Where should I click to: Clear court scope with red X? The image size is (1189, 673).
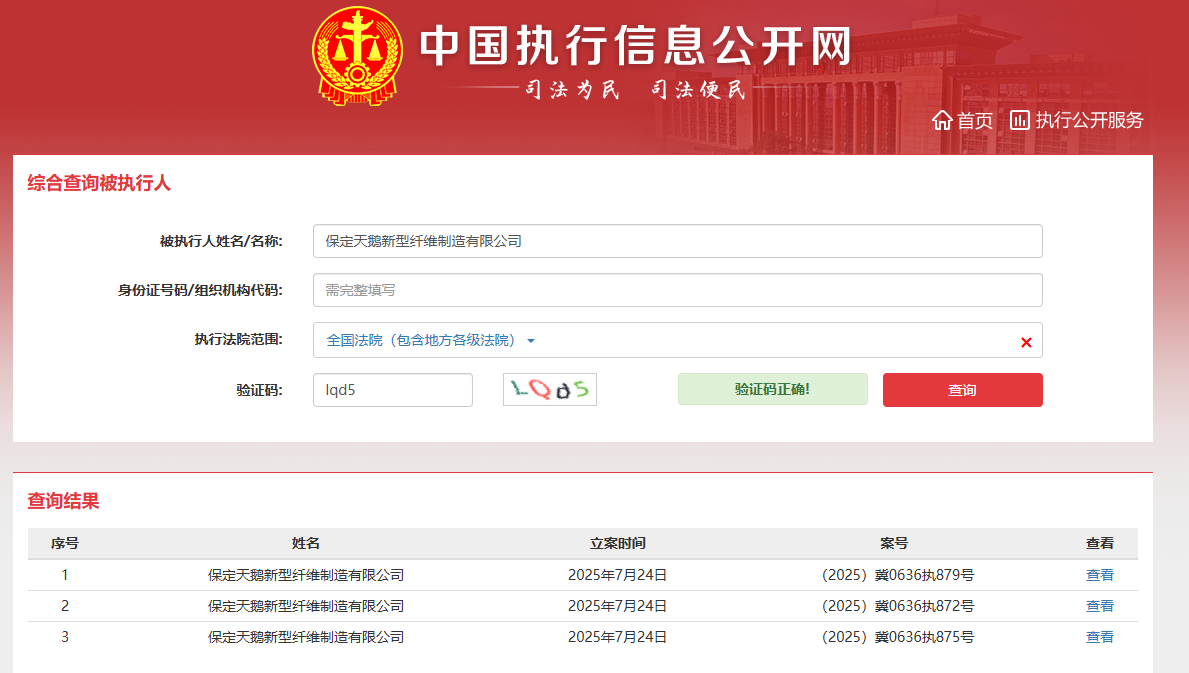(x=1026, y=343)
